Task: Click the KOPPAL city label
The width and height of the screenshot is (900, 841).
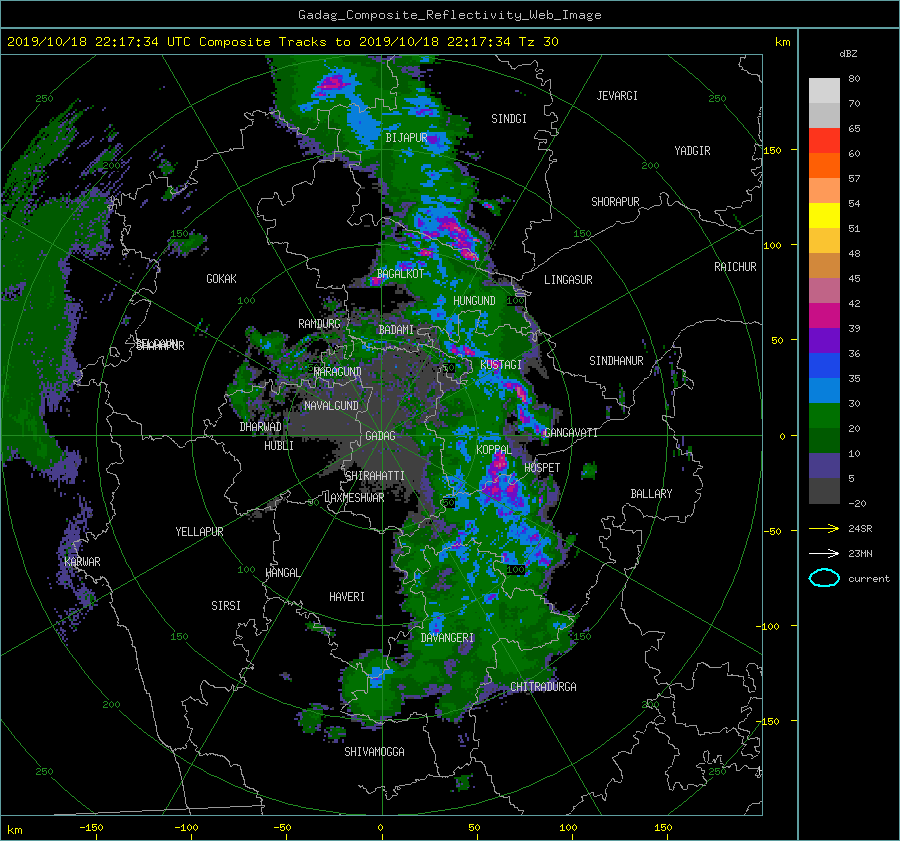Action: point(494,450)
